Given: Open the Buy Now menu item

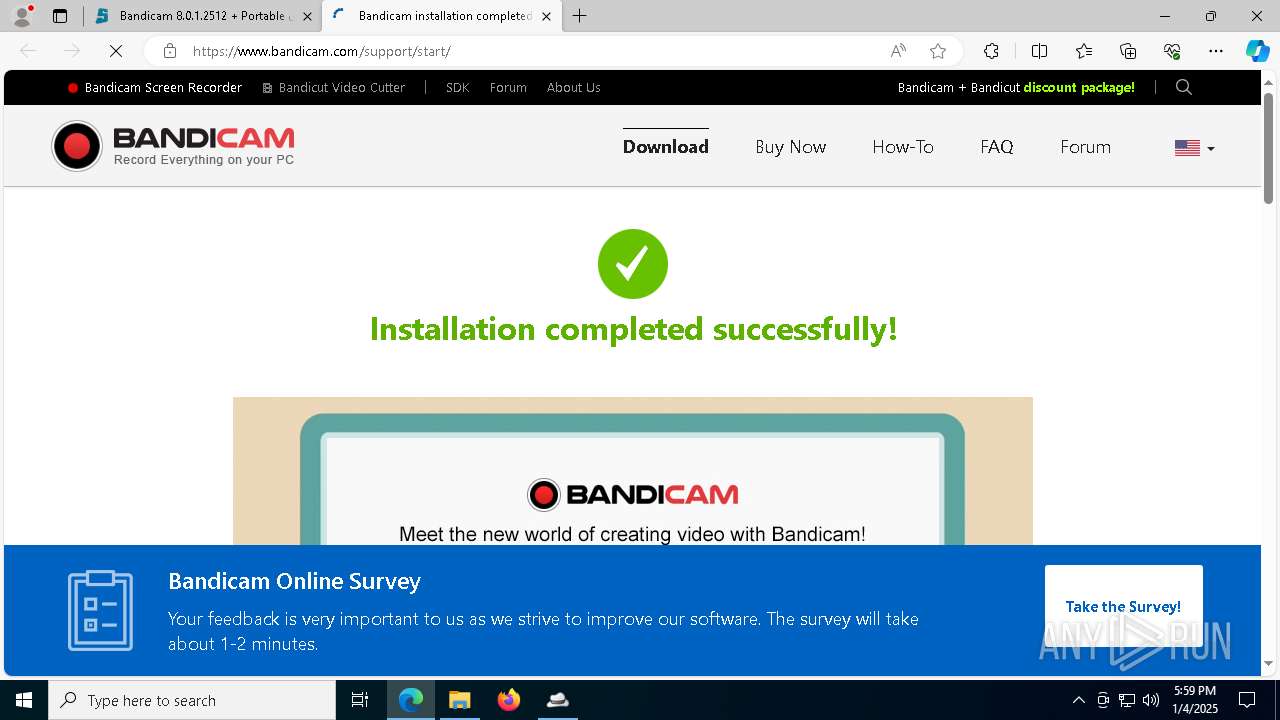Looking at the screenshot, I should [791, 147].
